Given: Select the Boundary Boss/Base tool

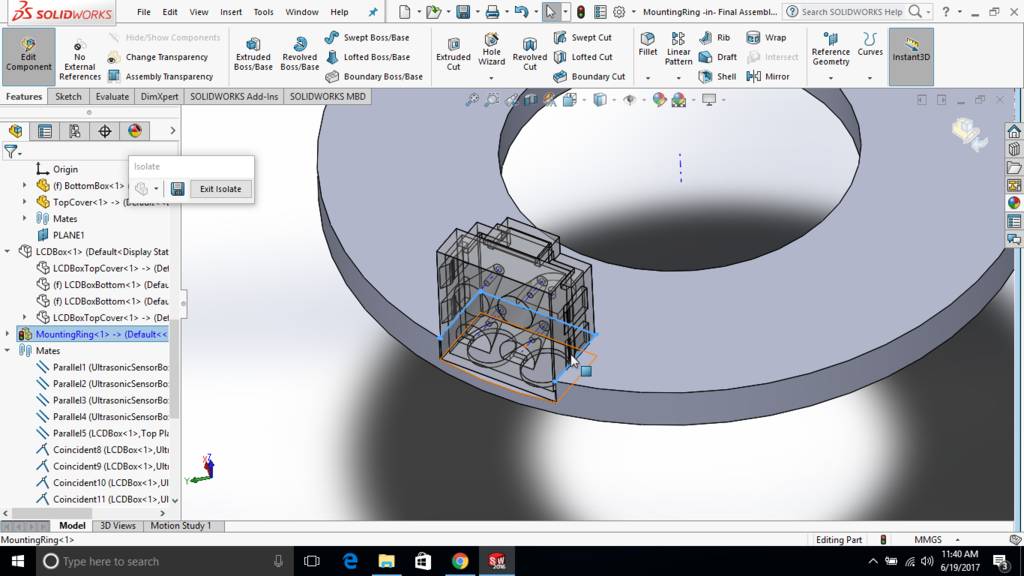Looking at the screenshot, I should pos(374,76).
